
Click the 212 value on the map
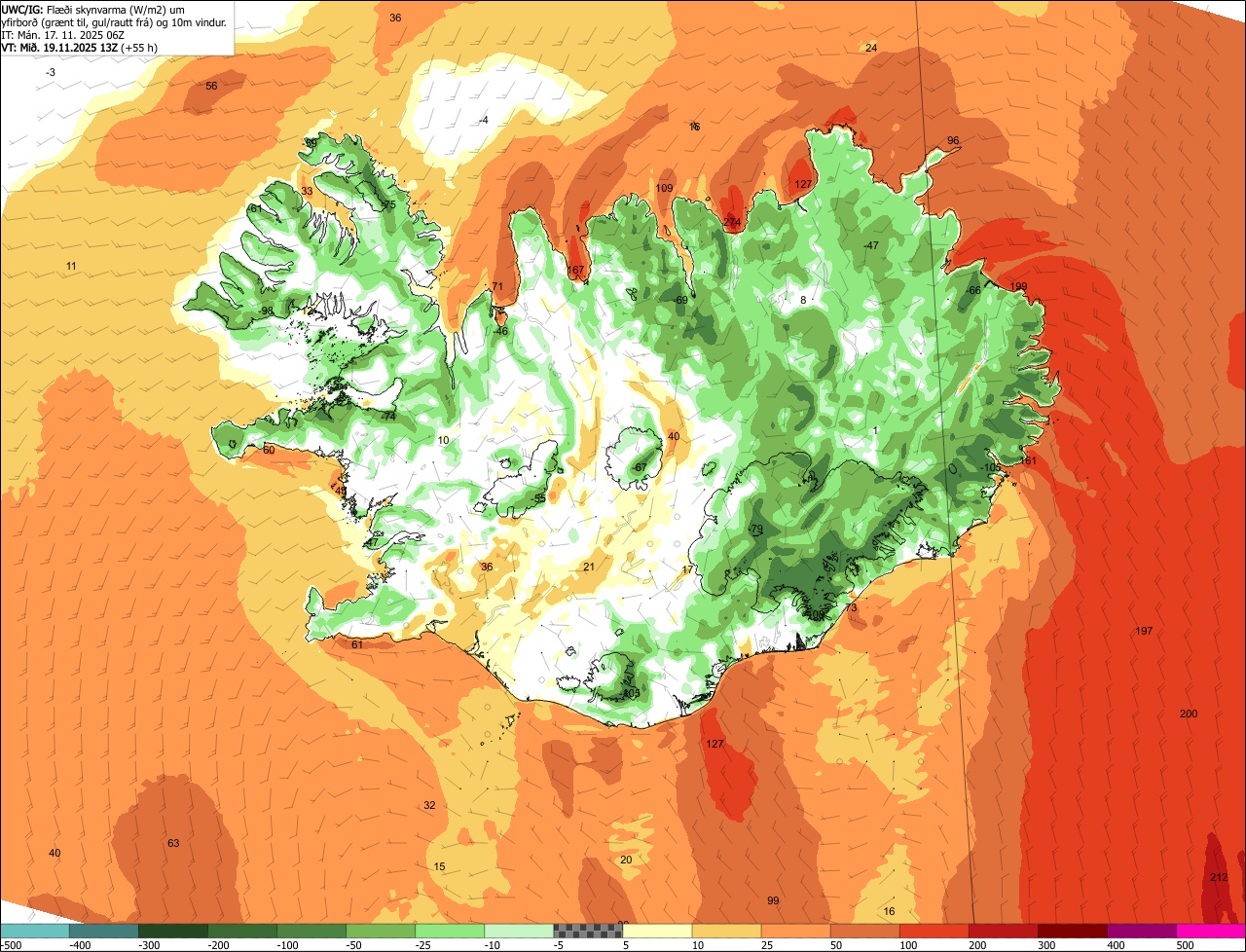click(1219, 877)
